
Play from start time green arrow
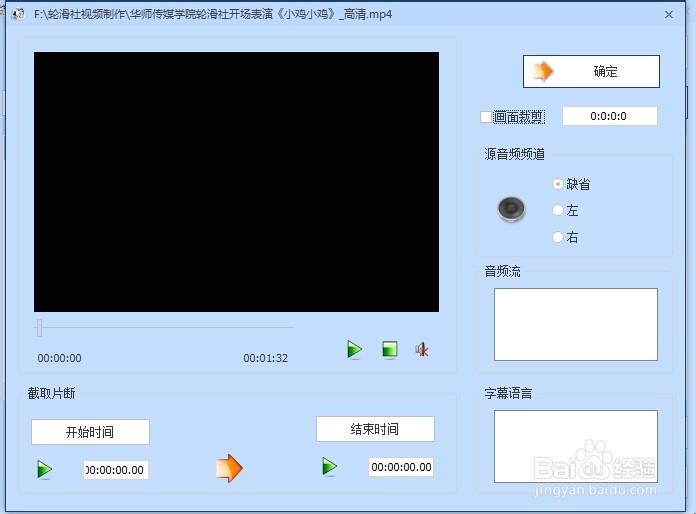pos(44,470)
